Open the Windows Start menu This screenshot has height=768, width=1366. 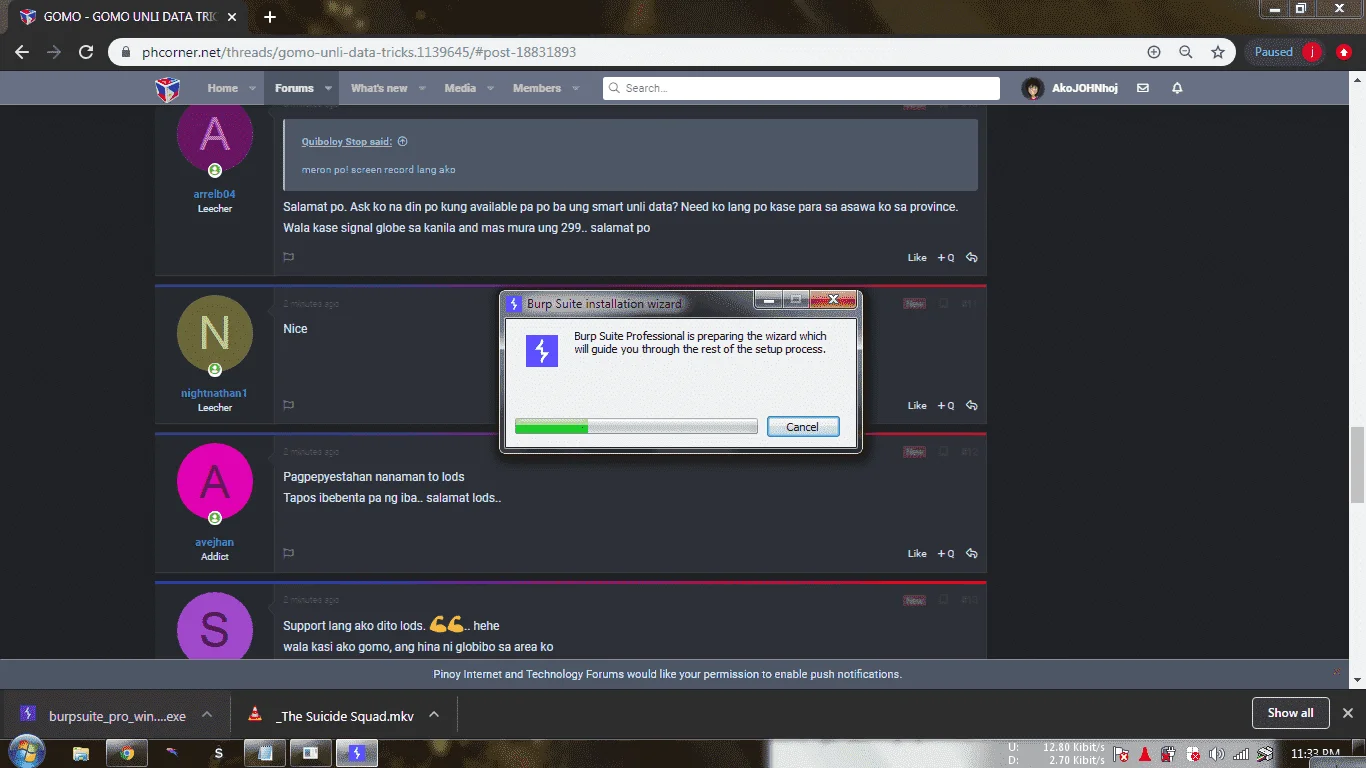coord(25,752)
